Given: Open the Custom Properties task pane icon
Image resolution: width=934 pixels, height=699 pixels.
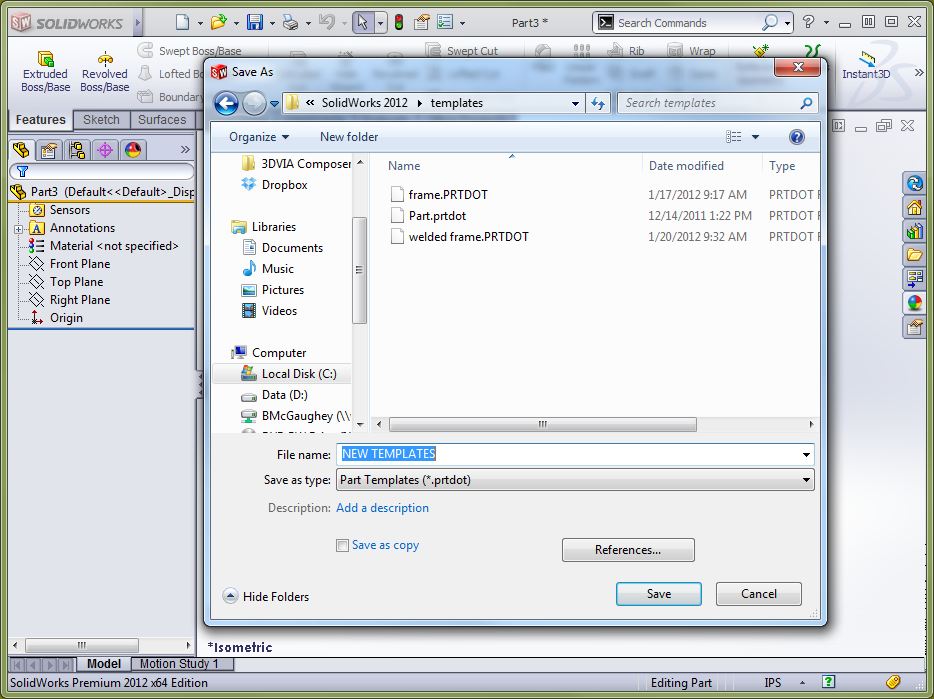Looking at the screenshot, I should (x=914, y=326).
